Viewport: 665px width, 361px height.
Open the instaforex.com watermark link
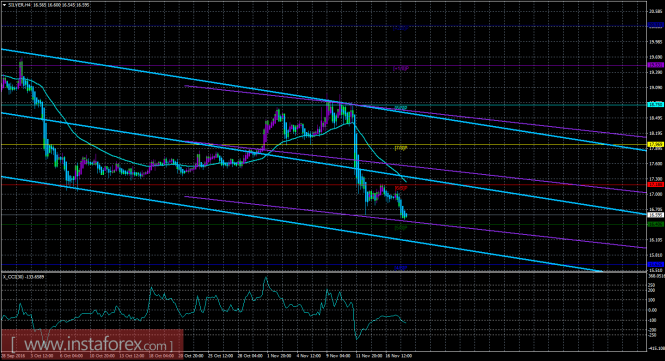[92, 343]
